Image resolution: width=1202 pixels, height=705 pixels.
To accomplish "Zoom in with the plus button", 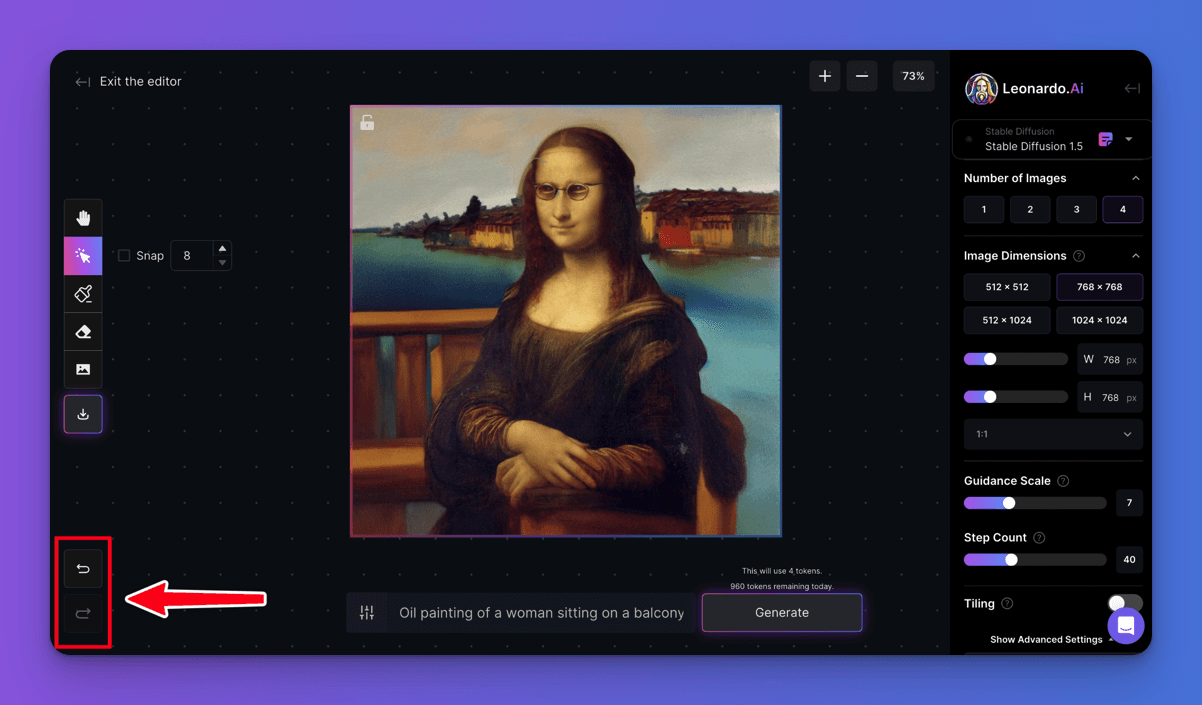I will (825, 76).
